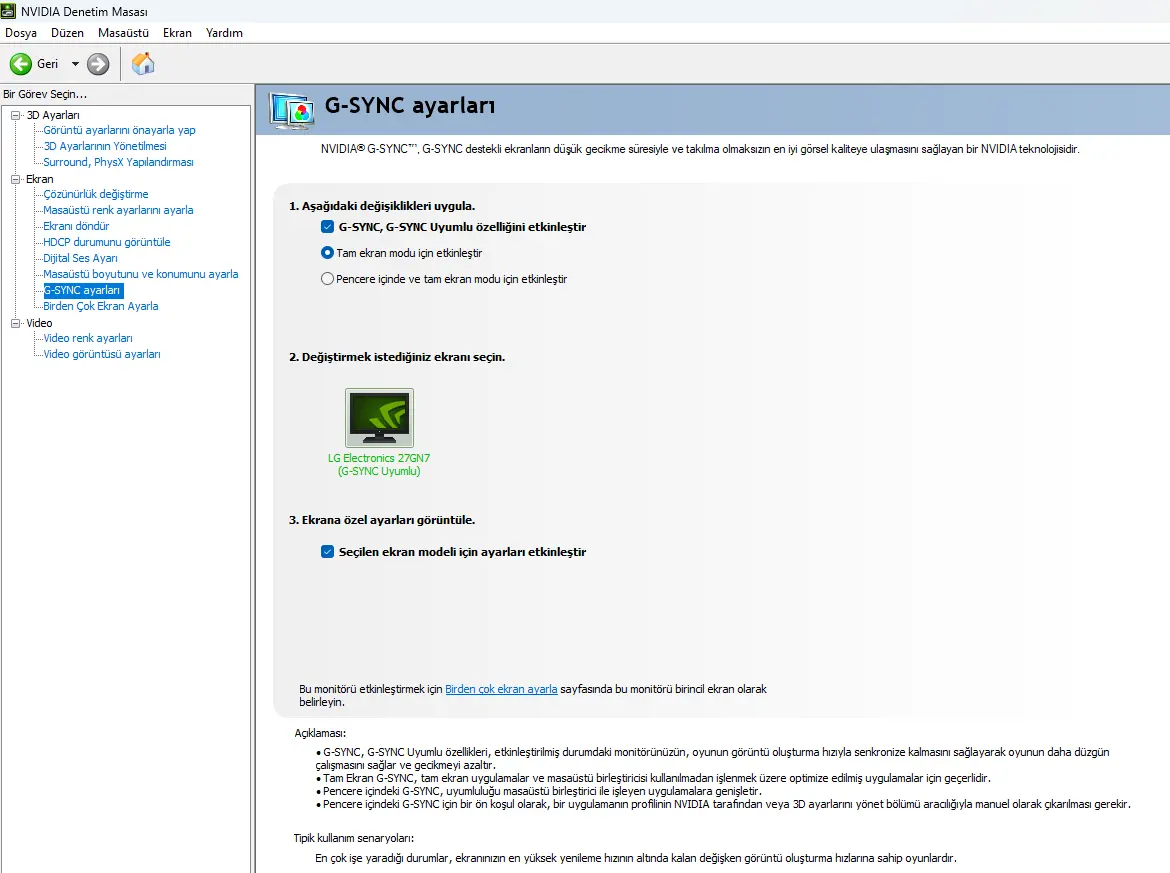The height and width of the screenshot is (873, 1170).
Task: Toggle Seçilen ekran modeli için ayarları checkbox
Action: [328, 552]
